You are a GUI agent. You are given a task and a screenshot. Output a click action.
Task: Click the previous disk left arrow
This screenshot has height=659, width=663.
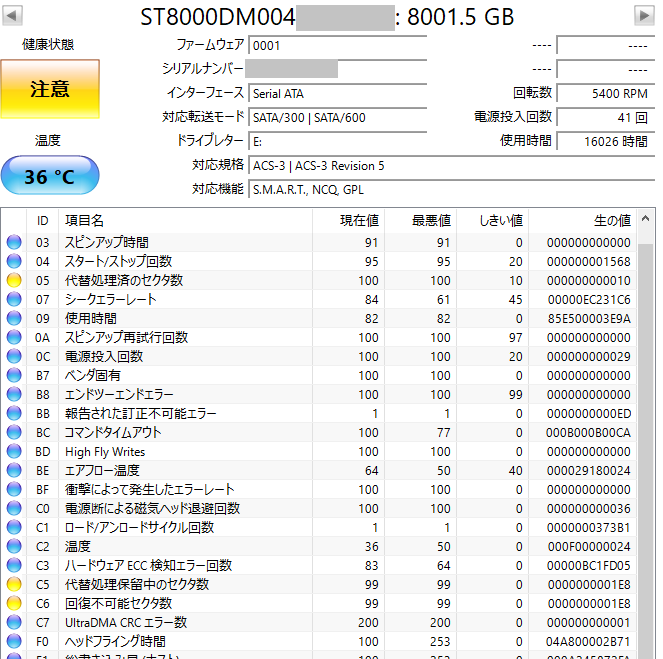point(16,16)
